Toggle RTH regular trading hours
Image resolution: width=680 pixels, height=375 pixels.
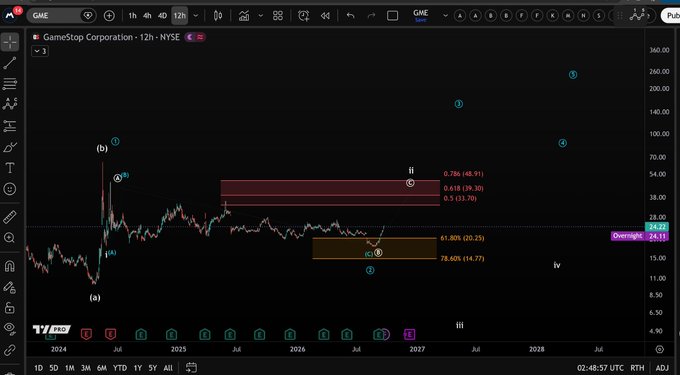[637, 368]
